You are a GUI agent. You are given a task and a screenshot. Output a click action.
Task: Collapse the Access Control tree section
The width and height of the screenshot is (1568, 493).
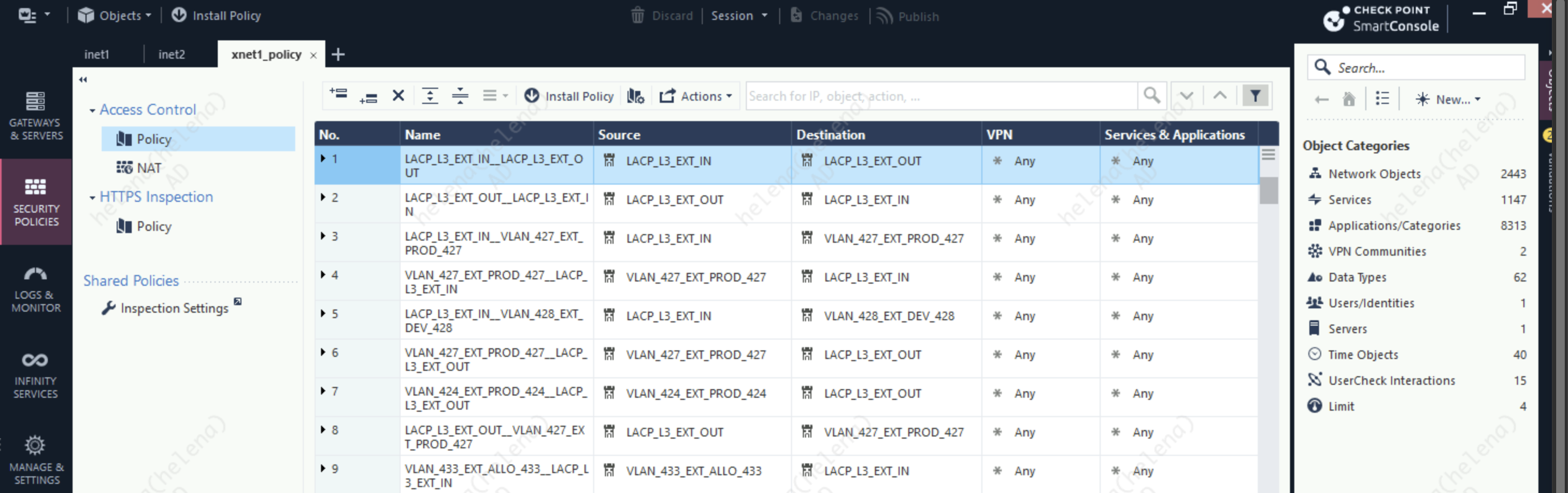tap(92, 111)
